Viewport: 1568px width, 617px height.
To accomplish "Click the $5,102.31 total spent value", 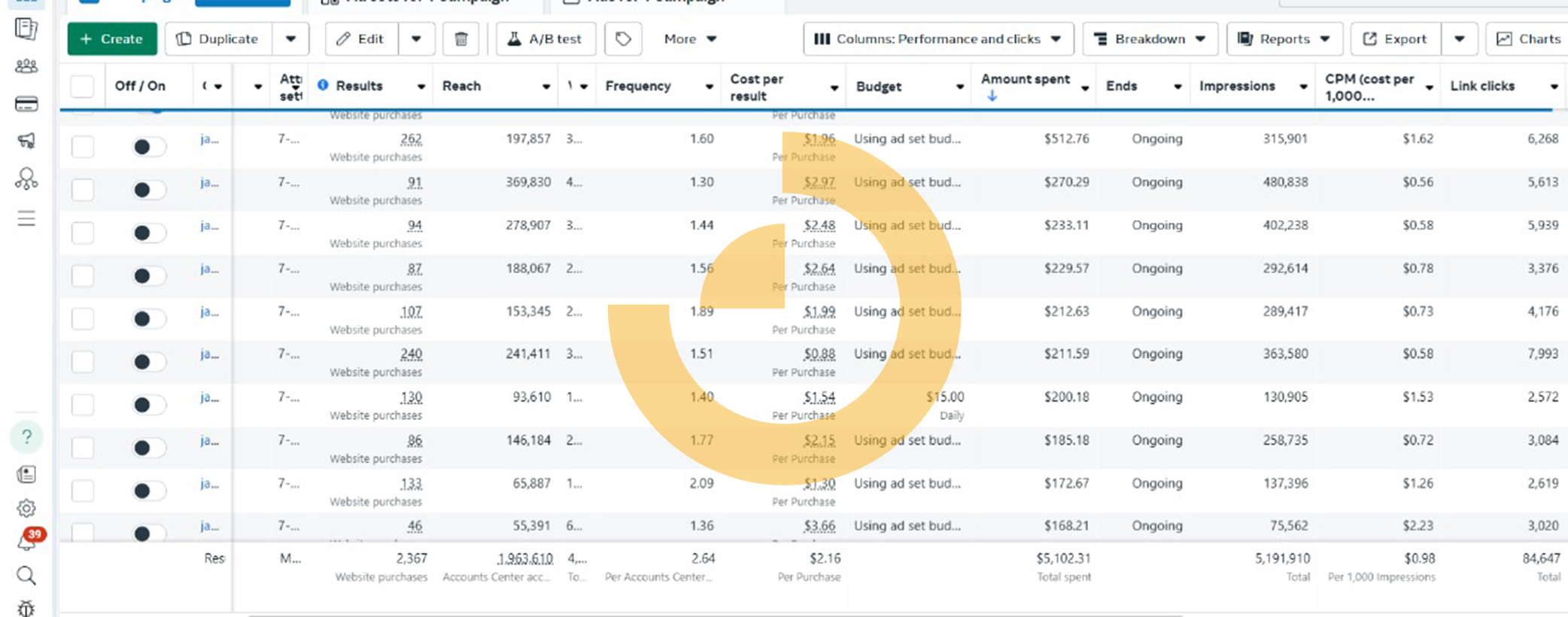I will click(x=1063, y=558).
